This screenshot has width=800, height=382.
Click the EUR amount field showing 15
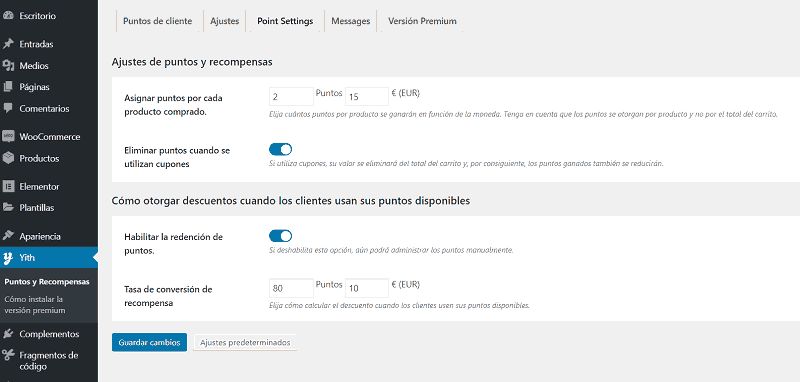coord(367,96)
